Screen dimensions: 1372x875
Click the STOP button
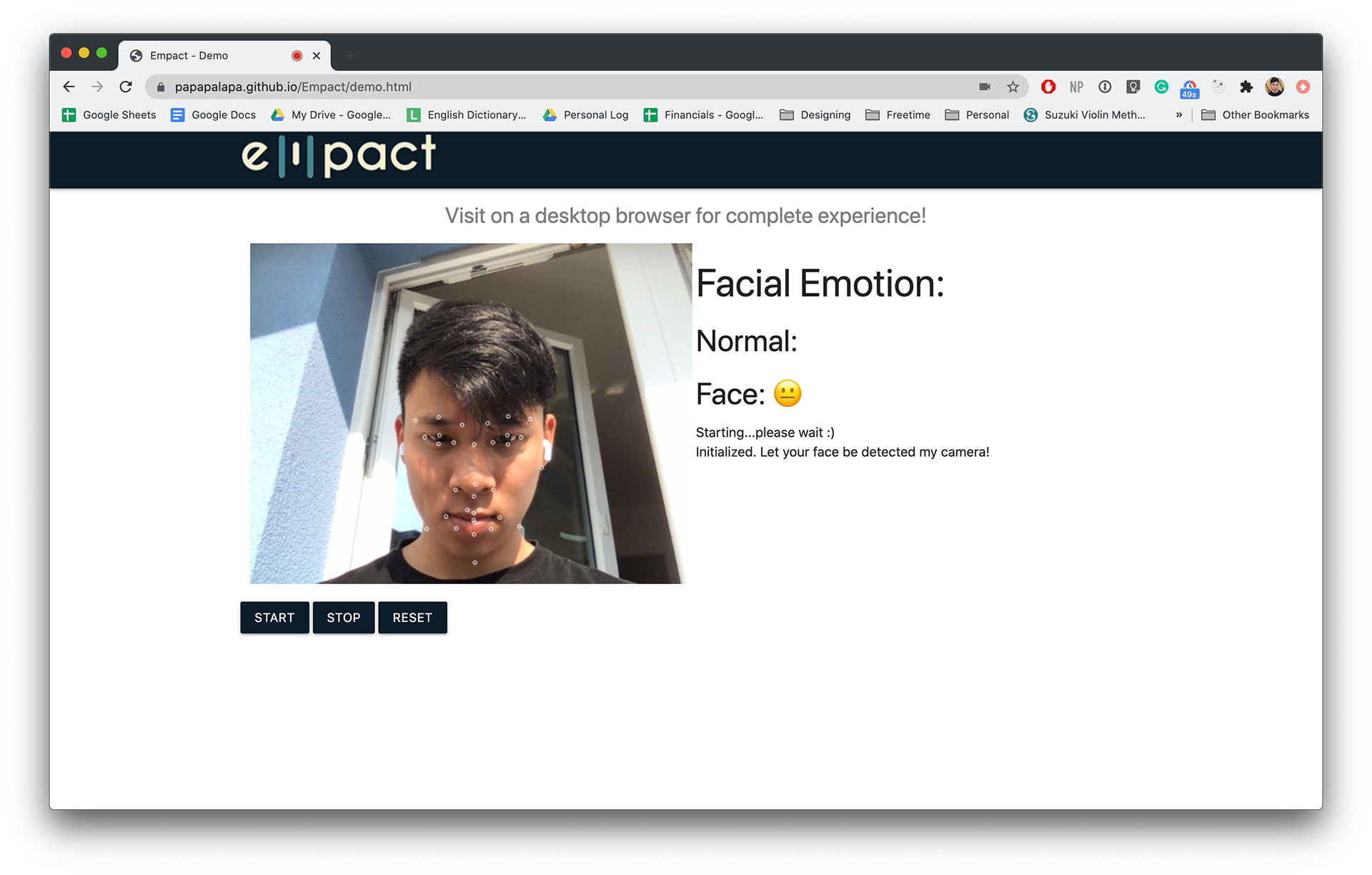pyautogui.click(x=344, y=618)
